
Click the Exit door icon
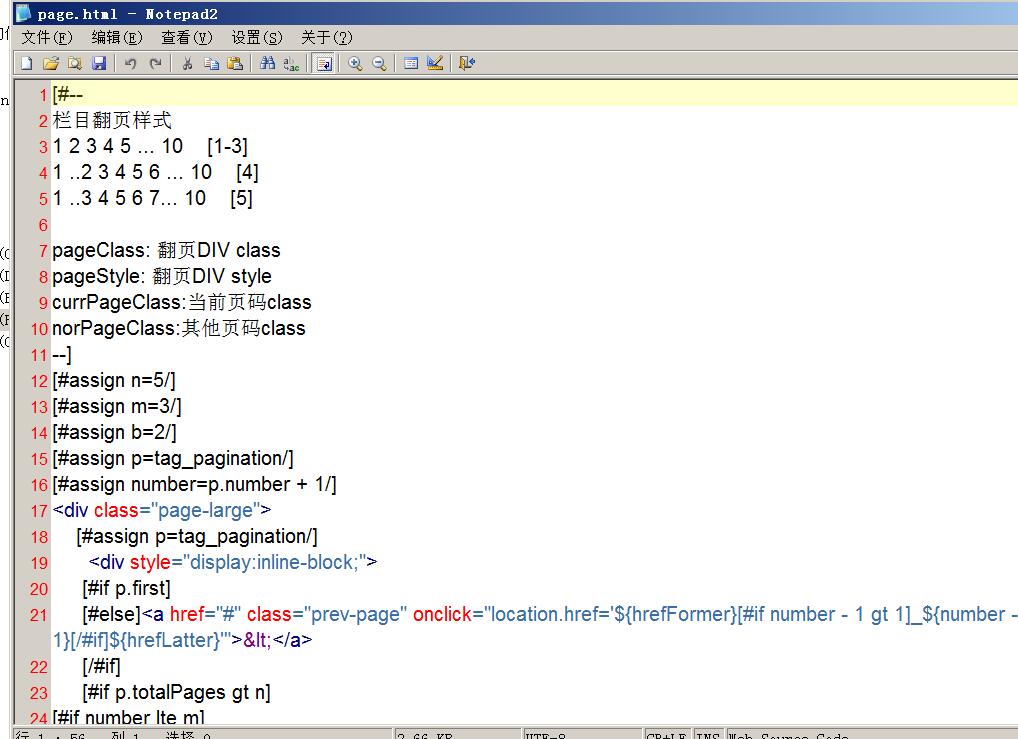click(x=467, y=63)
